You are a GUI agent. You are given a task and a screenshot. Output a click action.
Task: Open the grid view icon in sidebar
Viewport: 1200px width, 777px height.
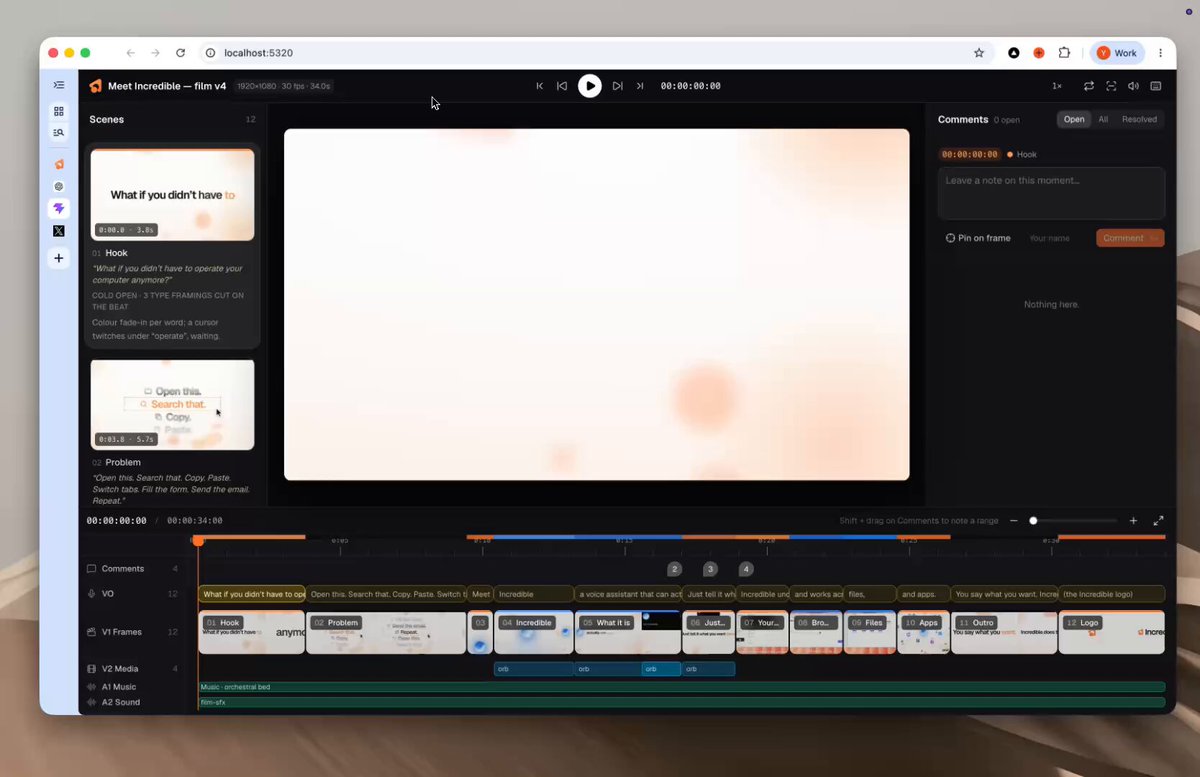click(59, 111)
